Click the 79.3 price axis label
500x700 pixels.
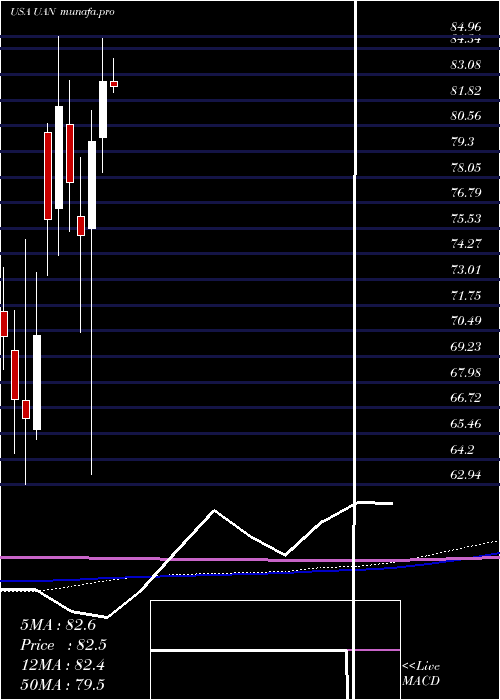coord(462,142)
